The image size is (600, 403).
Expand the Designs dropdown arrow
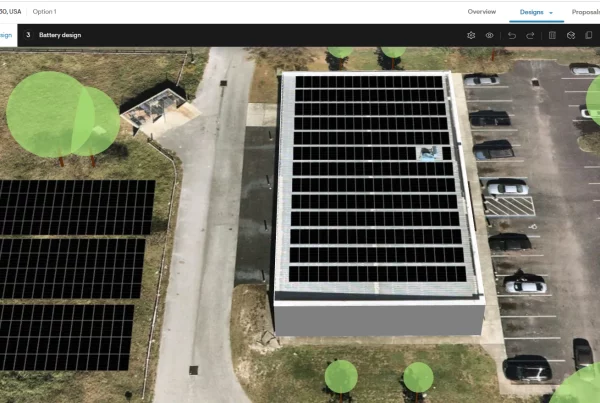coord(551,12)
